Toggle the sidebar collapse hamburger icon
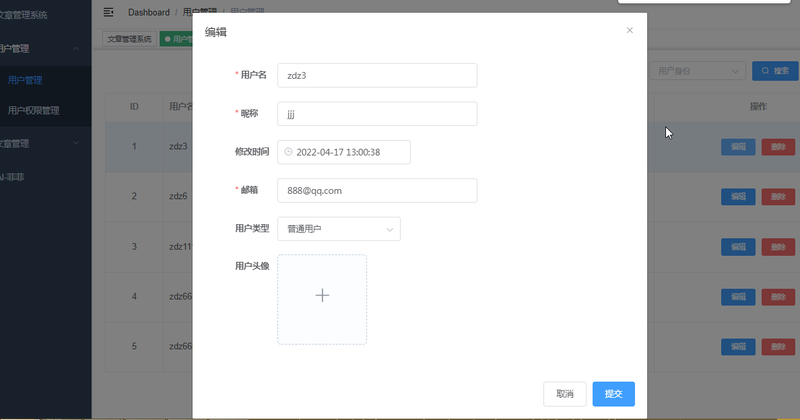The width and height of the screenshot is (800, 420). point(108,12)
